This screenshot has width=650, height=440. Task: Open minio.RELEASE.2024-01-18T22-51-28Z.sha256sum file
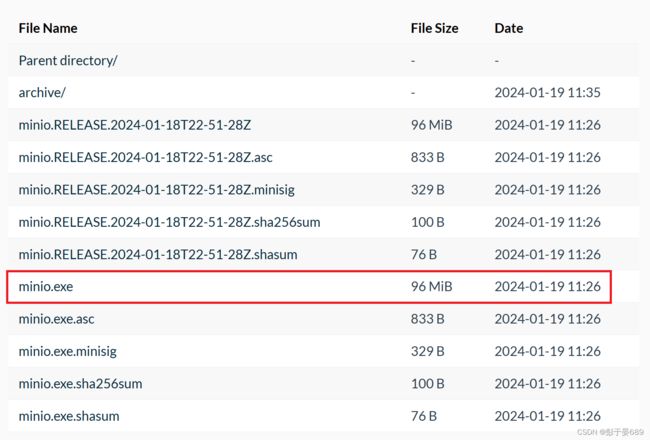[x=170, y=222]
